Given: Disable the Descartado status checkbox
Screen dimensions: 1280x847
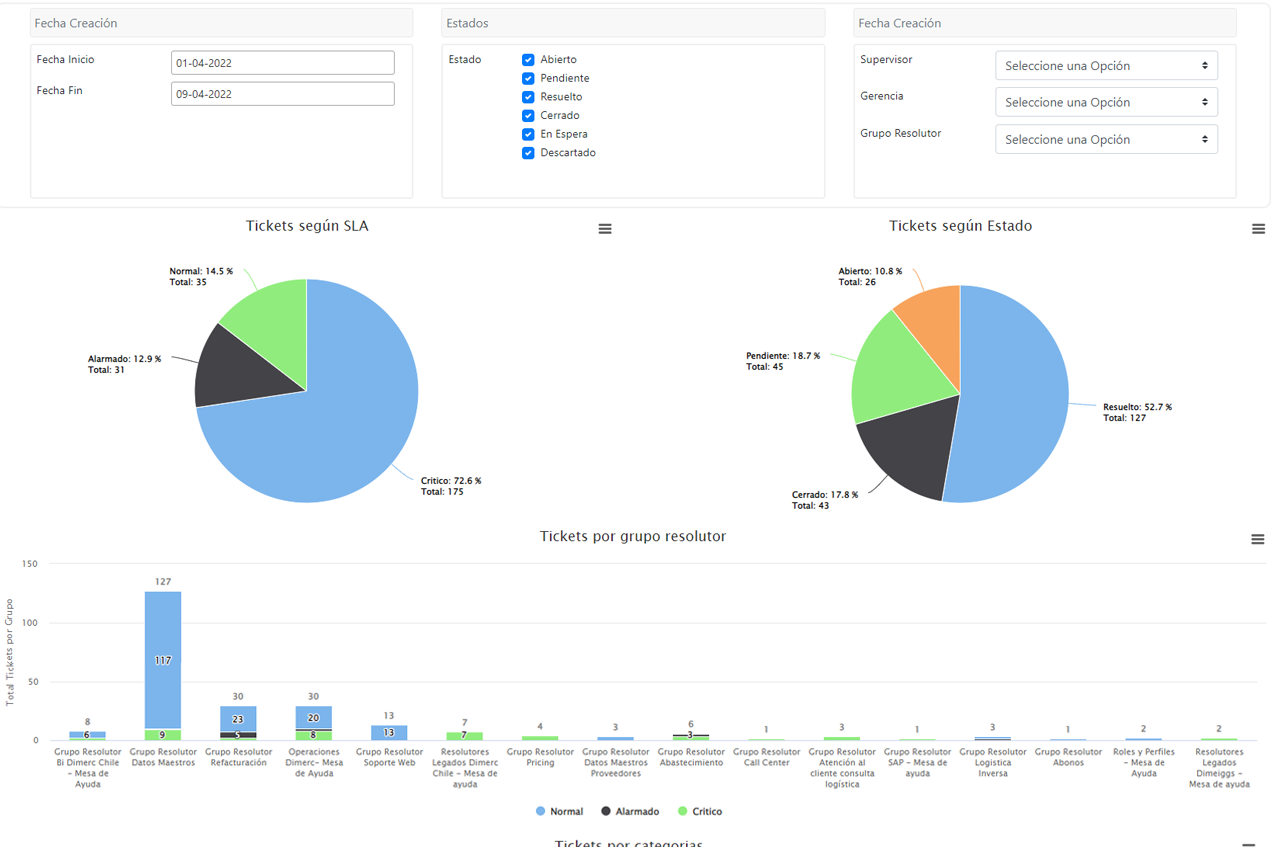Looking at the screenshot, I should [x=528, y=153].
